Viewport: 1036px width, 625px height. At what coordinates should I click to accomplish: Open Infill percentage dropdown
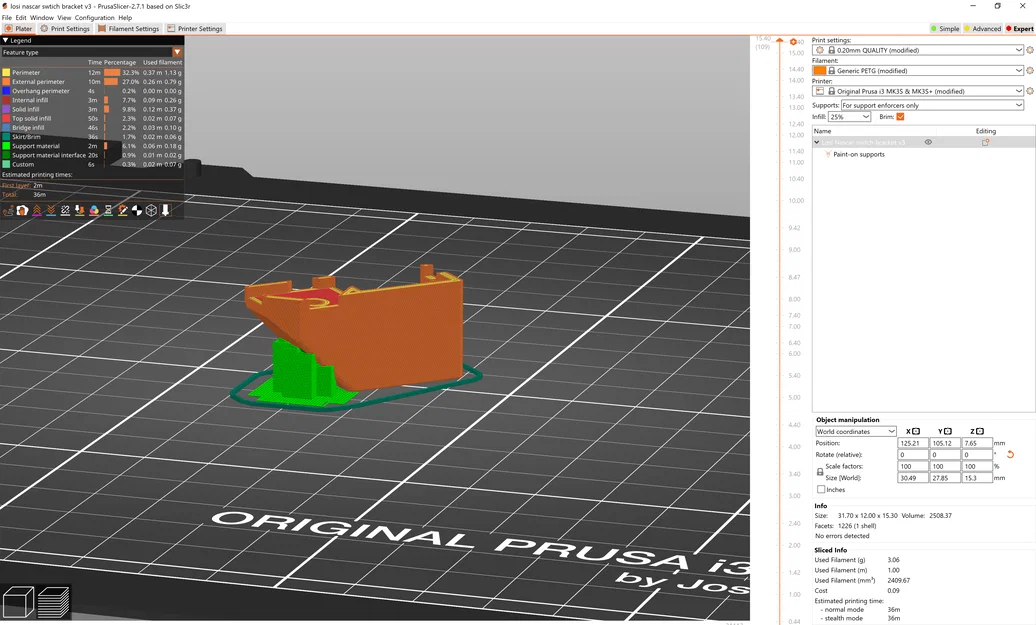coord(850,116)
